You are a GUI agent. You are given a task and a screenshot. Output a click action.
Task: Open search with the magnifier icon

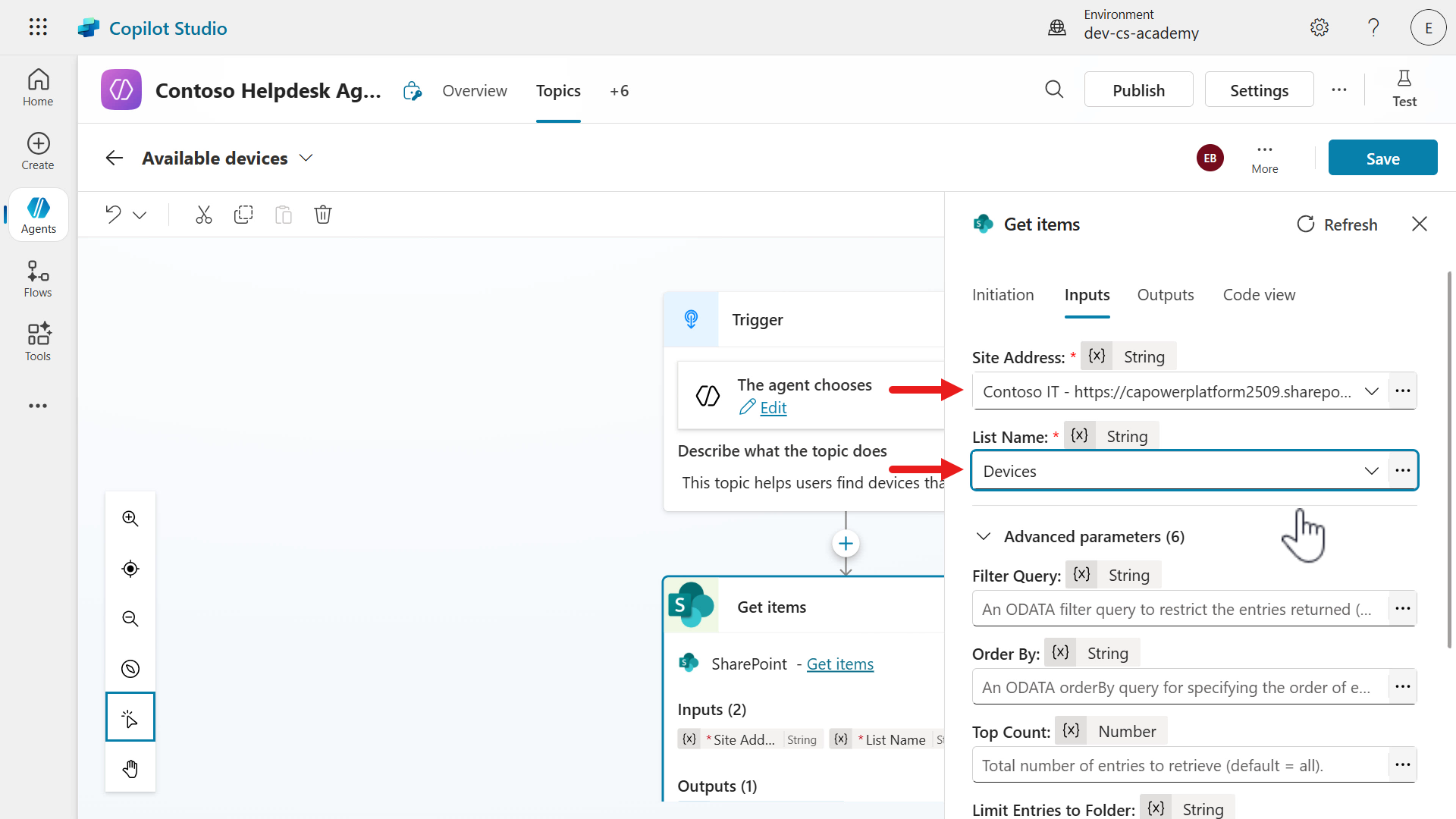pos(1054,89)
